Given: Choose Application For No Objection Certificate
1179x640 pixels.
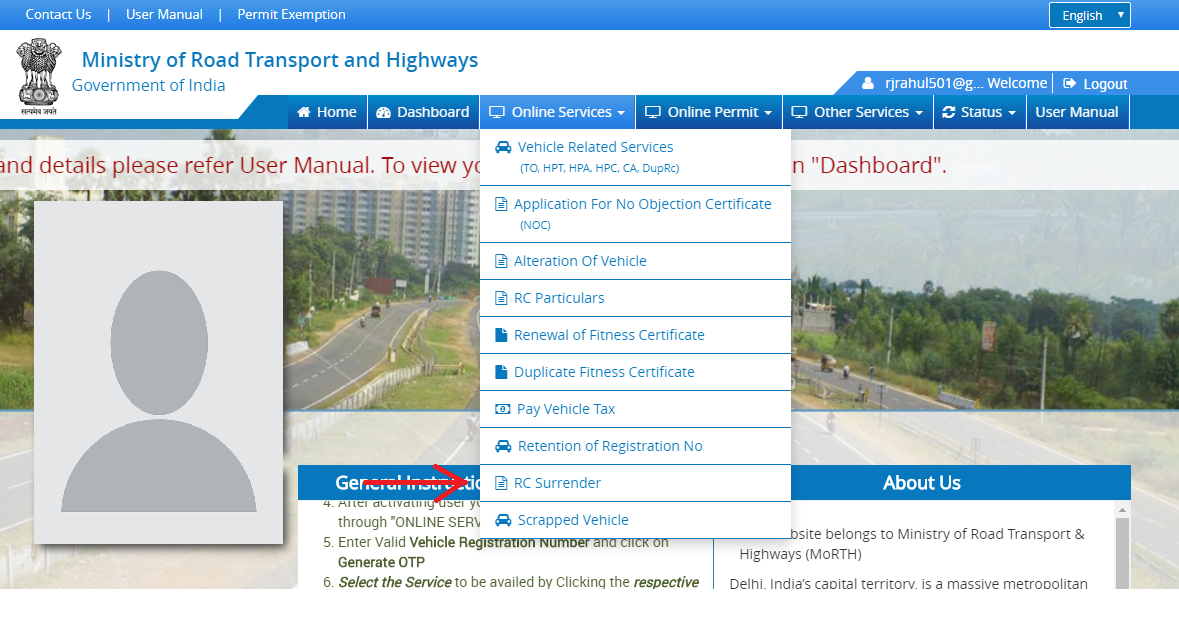Looking at the screenshot, I should pos(635,214).
